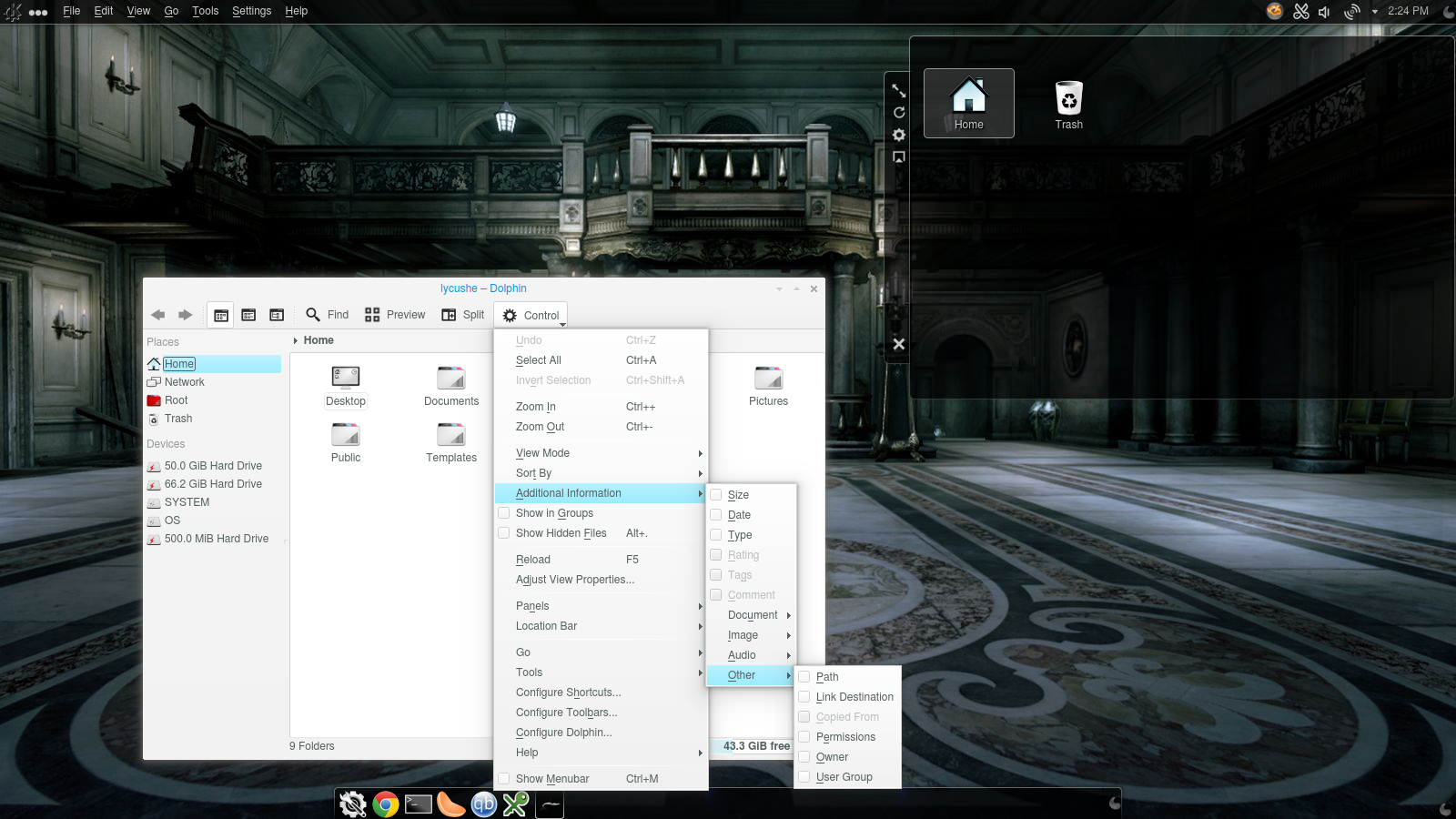Launch terminal from the taskbar
The width and height of the screenshot is (1456, 819).
coord(419,804)
